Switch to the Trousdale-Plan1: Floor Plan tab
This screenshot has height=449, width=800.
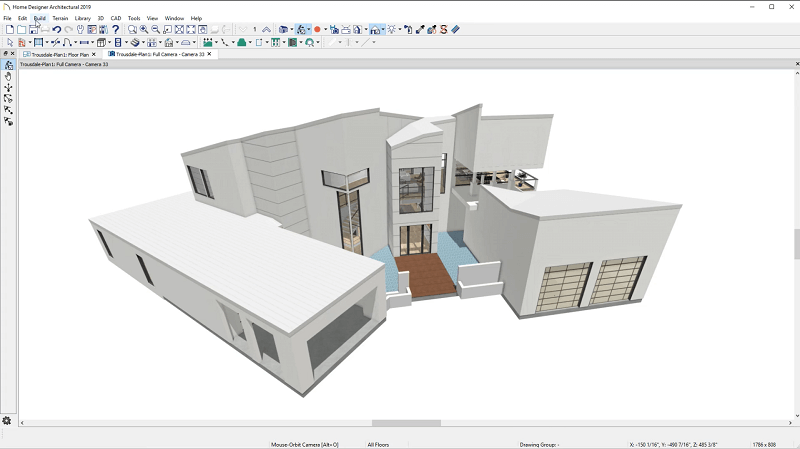pyautogui.click(x=60, y=54)
